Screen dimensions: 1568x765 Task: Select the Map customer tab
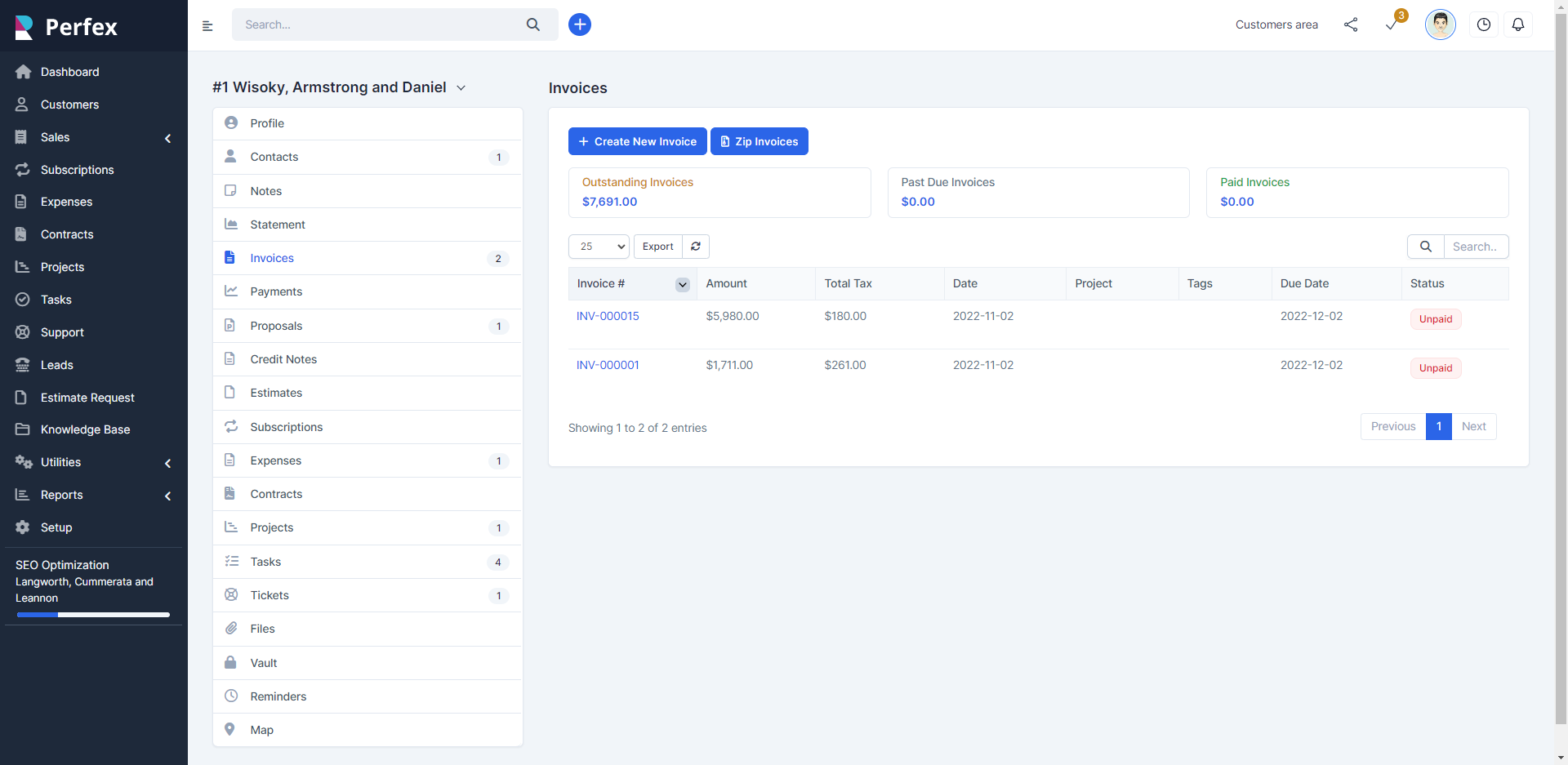click(x=367, y=730)
